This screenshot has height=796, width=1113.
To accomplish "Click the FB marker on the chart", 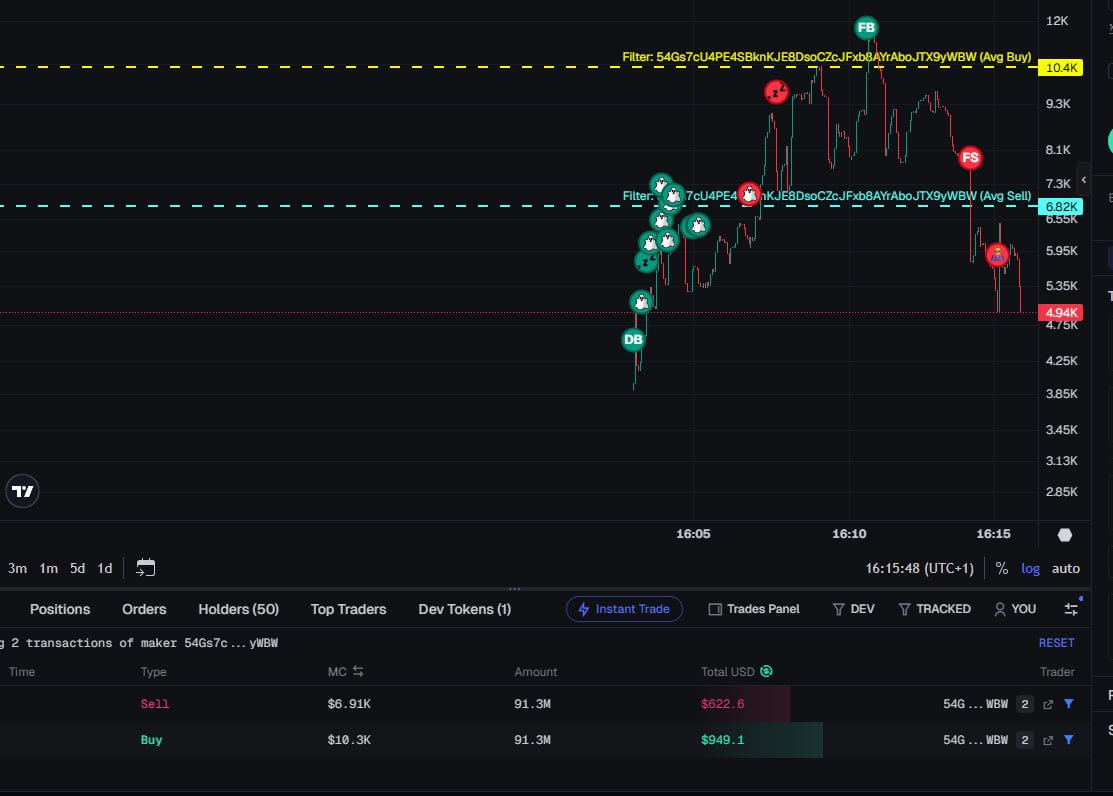I will [866, 28].
